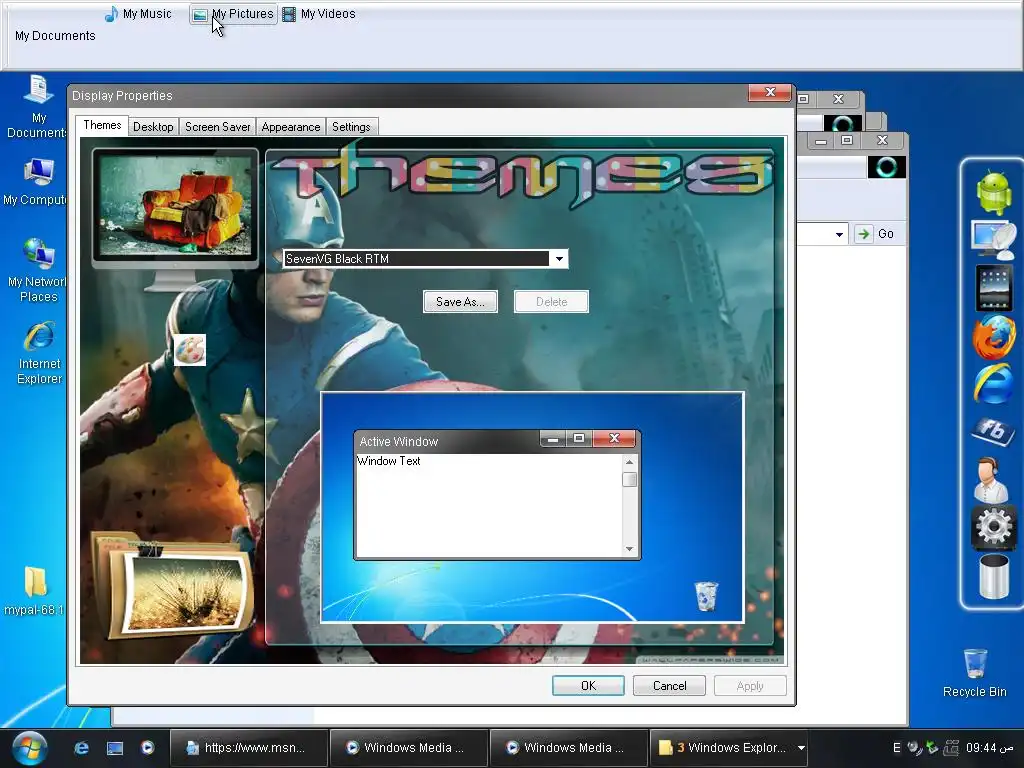Open the My Music toolbar shortcut
This screenshot has width=1024, height=768.
click(x=138, y=14)
